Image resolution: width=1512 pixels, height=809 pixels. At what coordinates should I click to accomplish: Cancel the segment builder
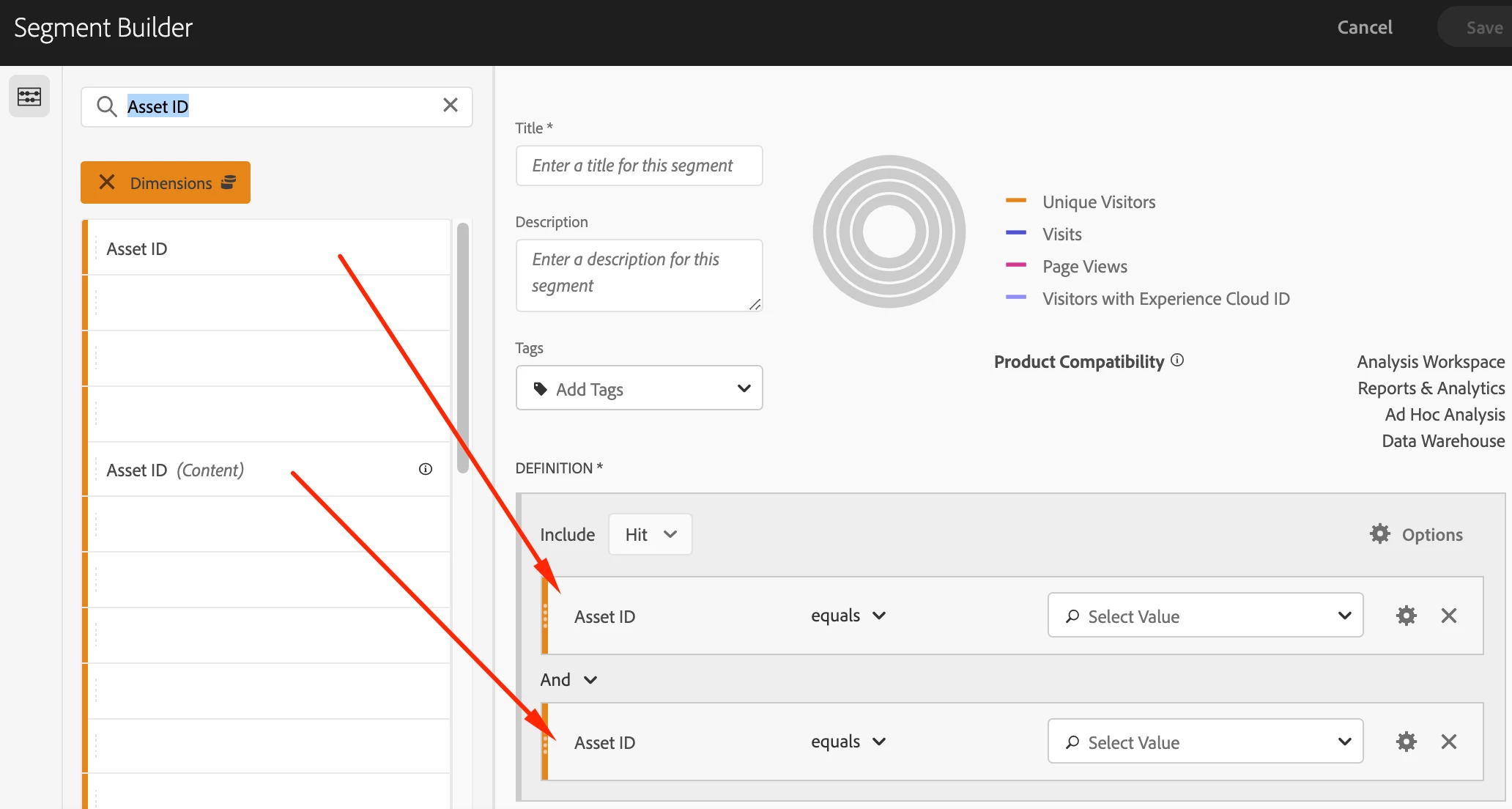click(x=1364, y=27)
